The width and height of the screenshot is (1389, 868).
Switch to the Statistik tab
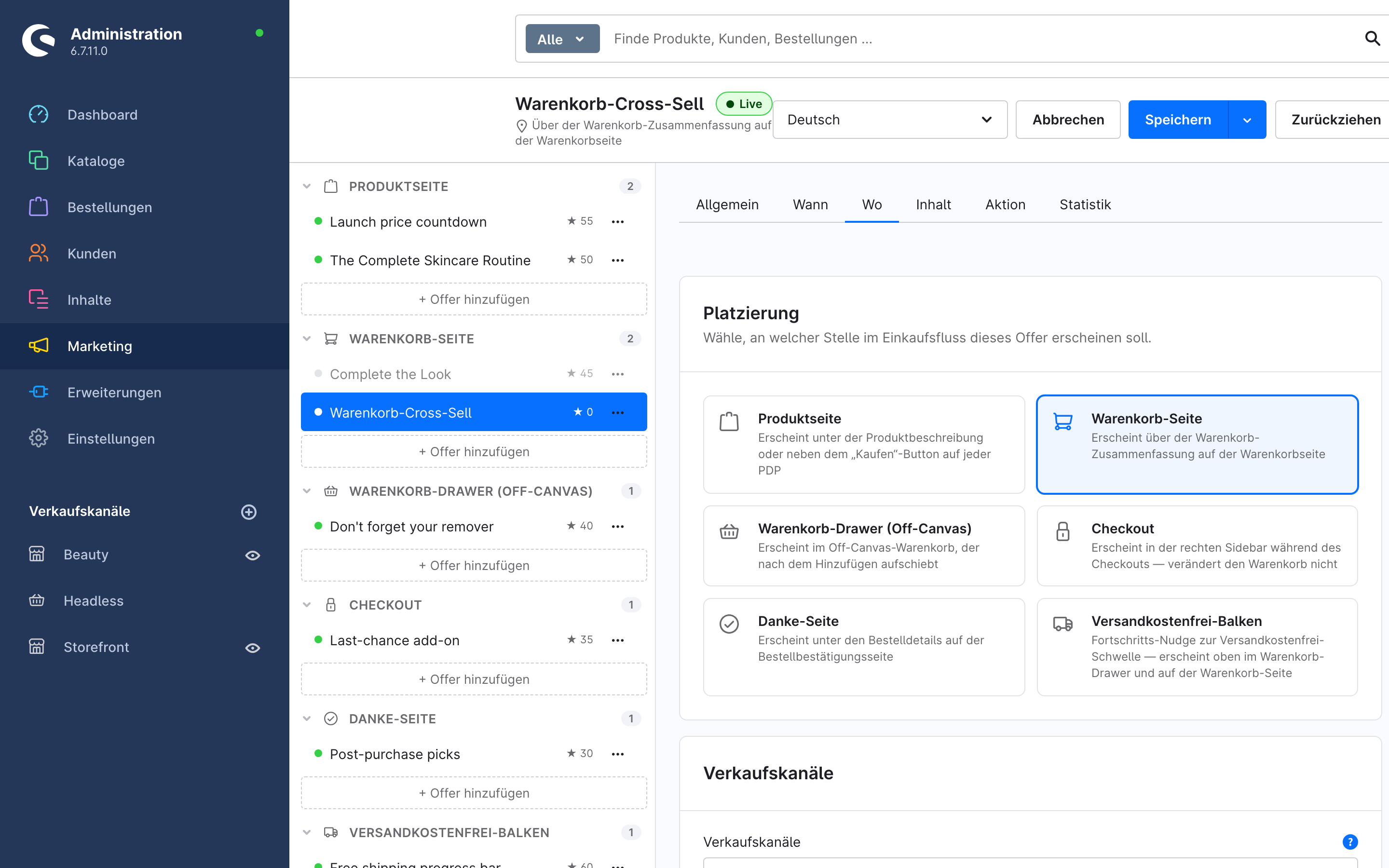[x=1085, y=204]
